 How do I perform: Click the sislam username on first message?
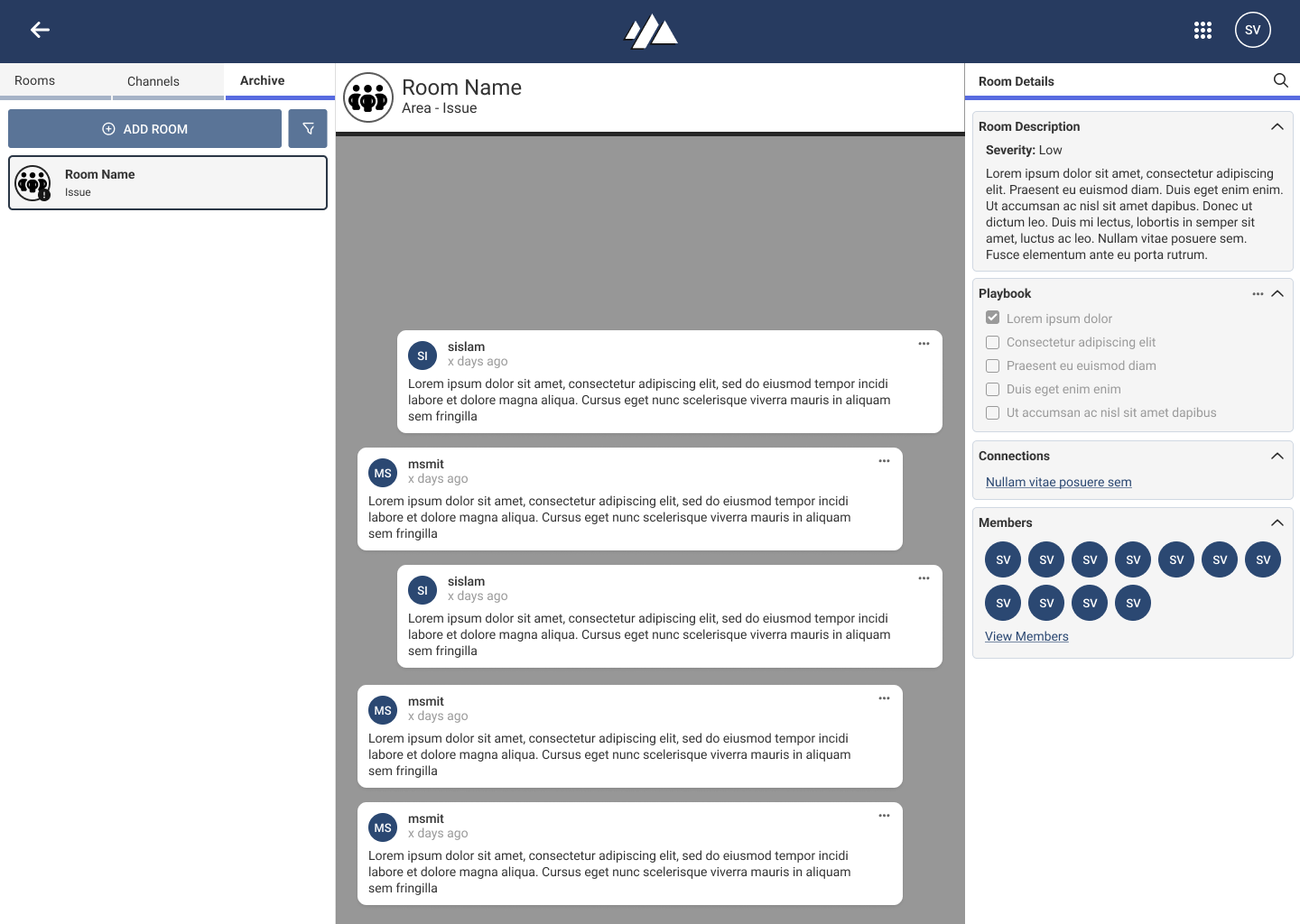click(466, 346)
